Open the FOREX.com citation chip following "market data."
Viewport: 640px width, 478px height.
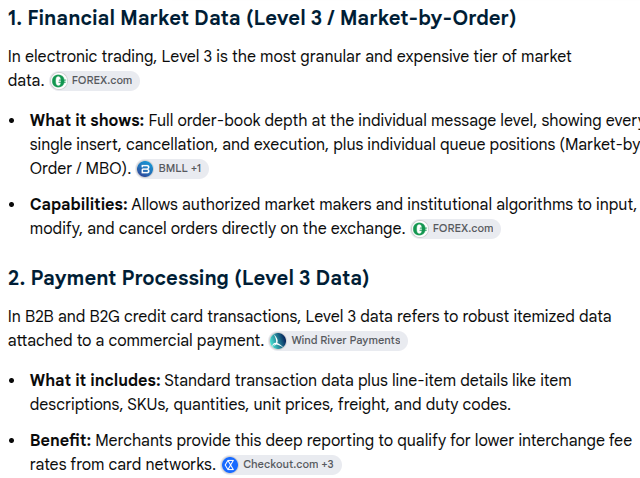click(x=95, y=81)
